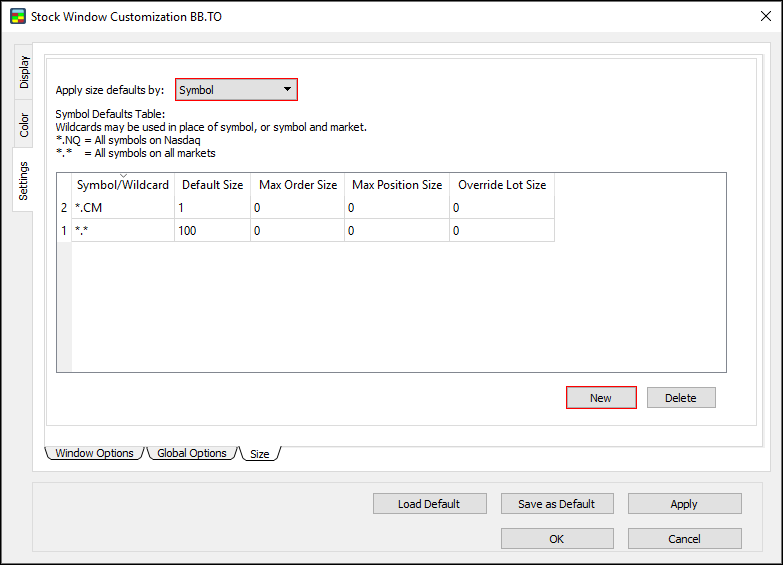Select the Settings vertical tab
This screenshot has width=783, height=565.
point(24,180)
